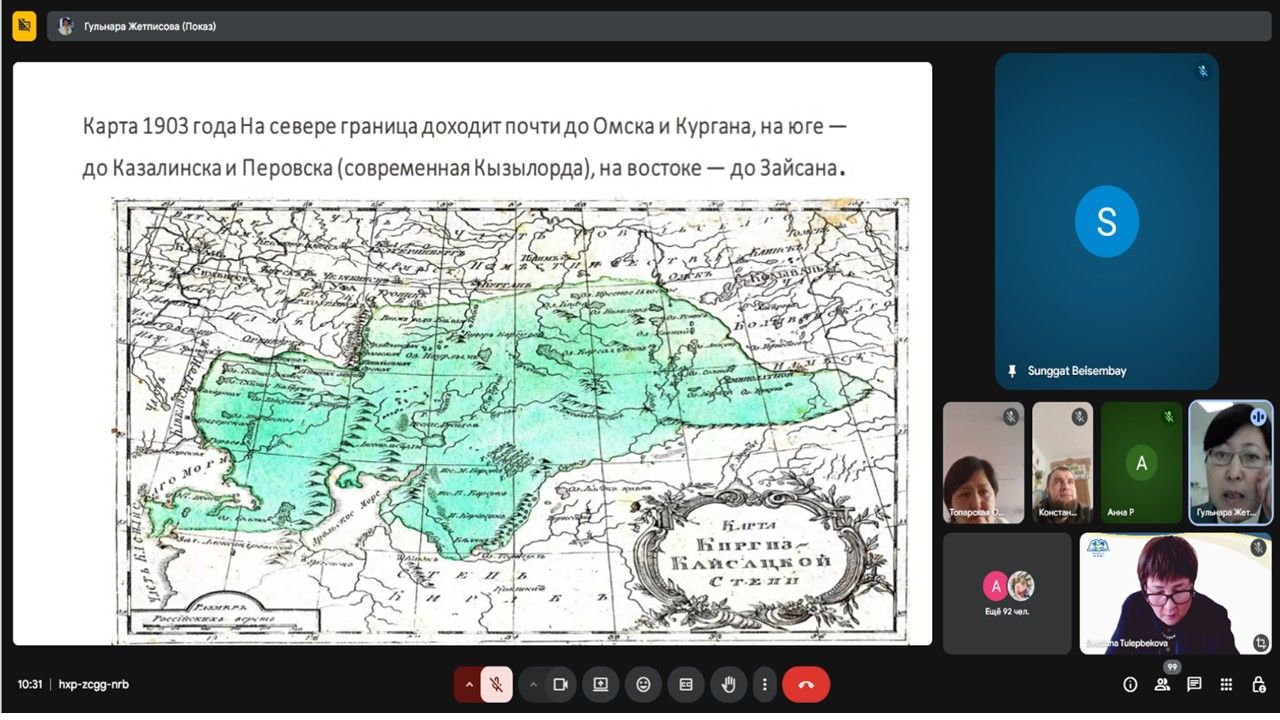Leave the call with red hang-up button

pos(806,684)
